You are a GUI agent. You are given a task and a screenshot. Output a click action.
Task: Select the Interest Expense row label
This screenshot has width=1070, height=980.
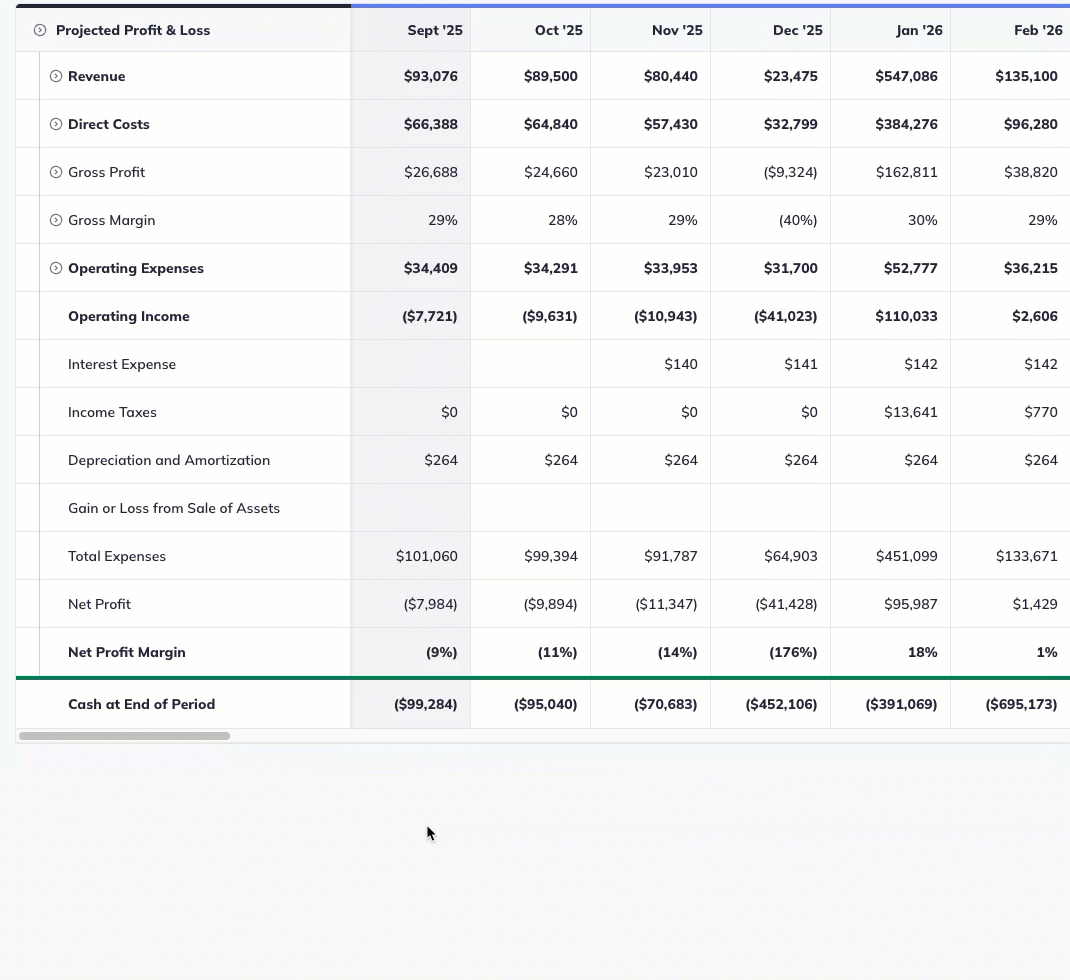click(x=121, y=364)
